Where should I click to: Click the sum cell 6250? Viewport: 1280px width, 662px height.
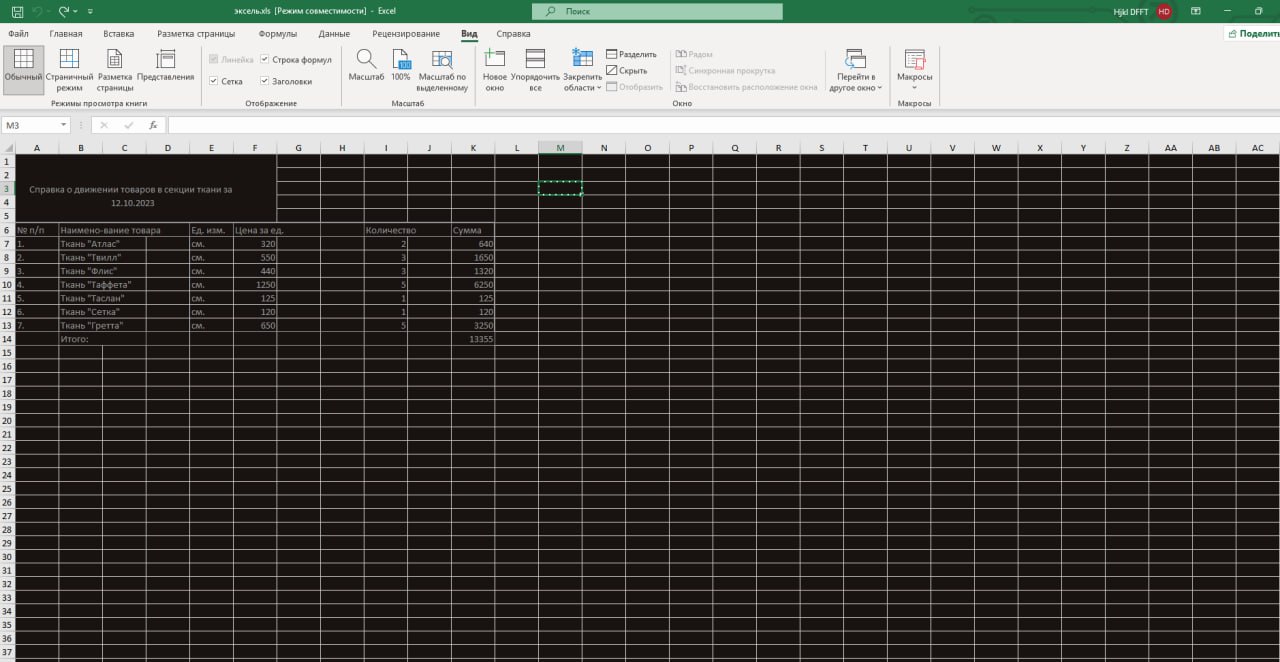[473, 285]
